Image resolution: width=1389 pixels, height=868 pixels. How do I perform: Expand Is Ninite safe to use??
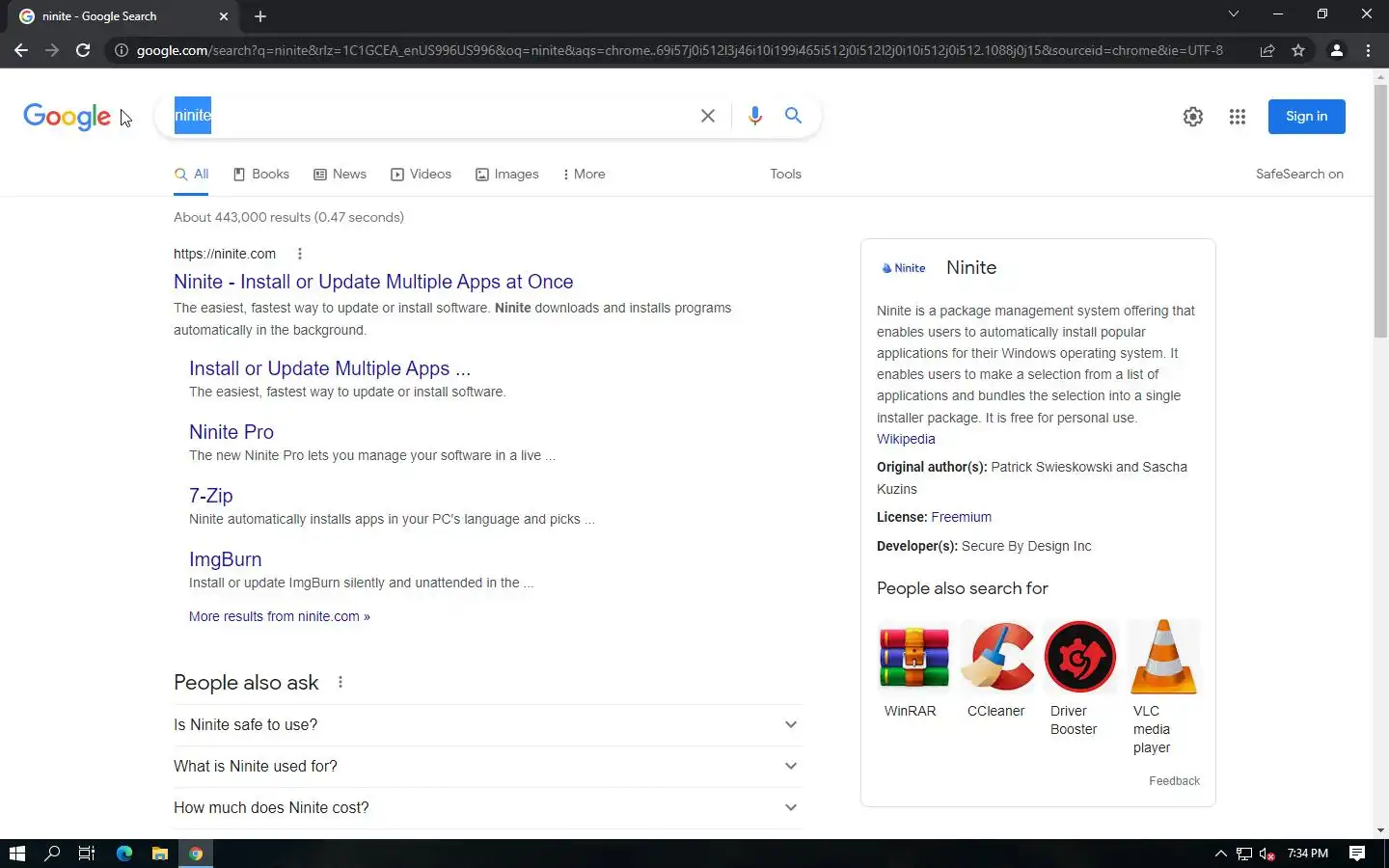(487, 725)
